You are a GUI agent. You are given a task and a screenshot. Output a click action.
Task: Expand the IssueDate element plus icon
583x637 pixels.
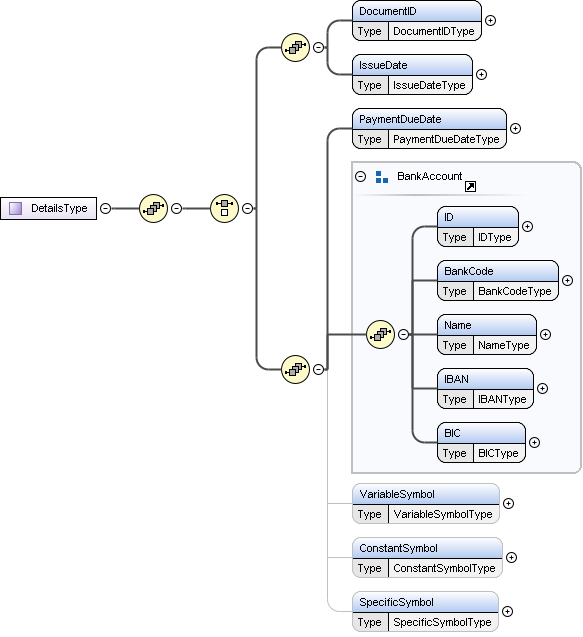(x=481, y=74)
